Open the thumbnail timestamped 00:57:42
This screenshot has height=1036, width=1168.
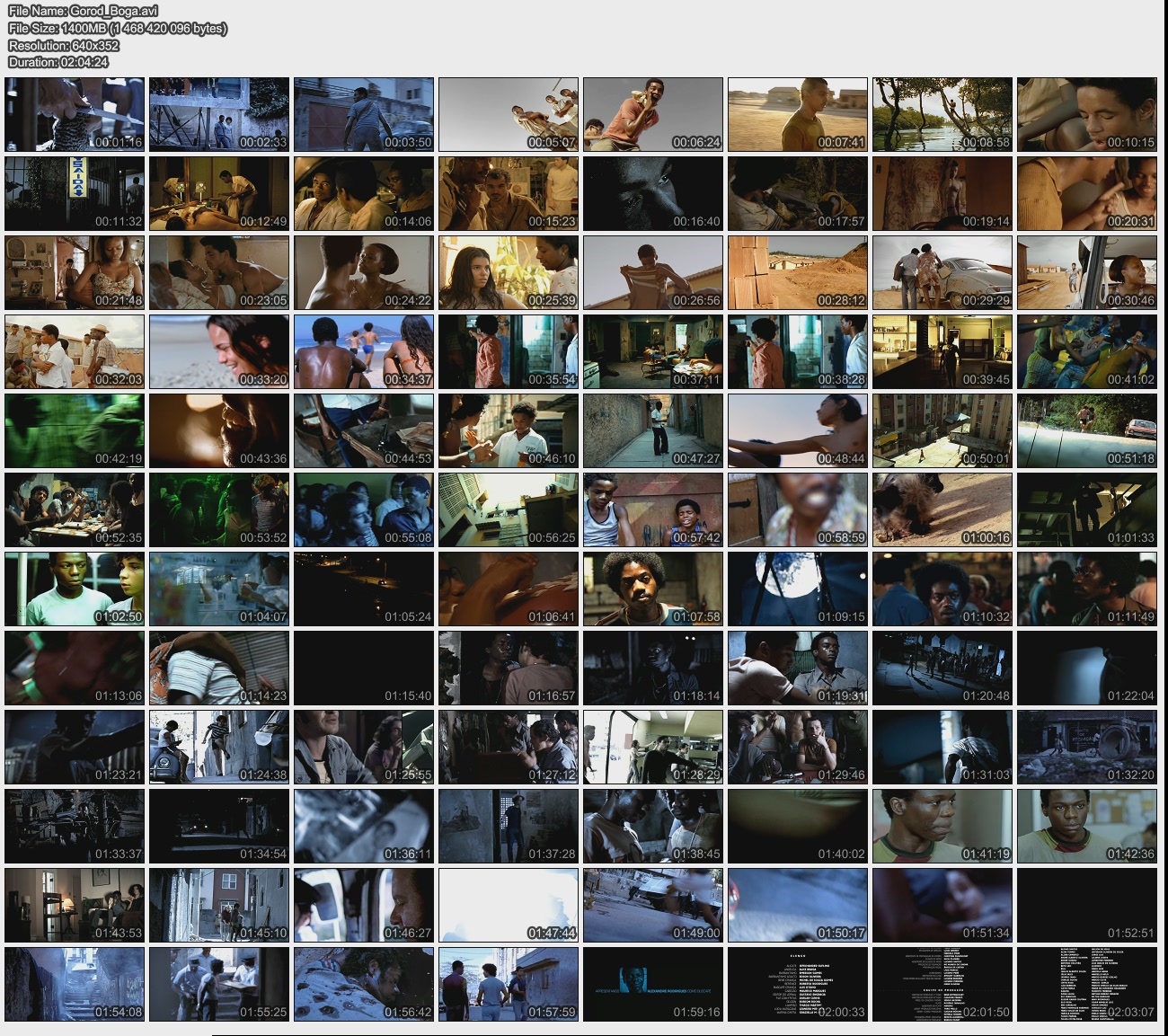653,509
